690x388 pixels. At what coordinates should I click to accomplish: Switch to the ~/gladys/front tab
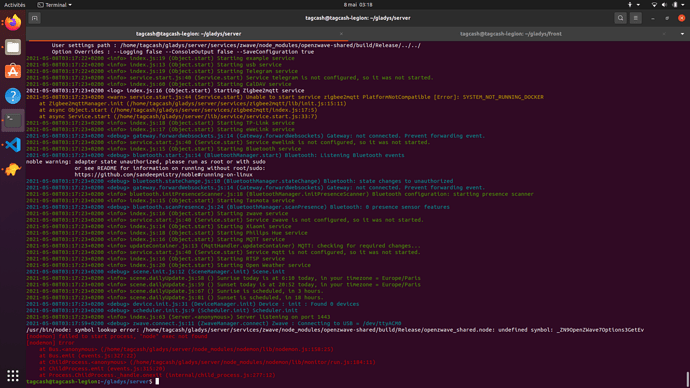510,34
